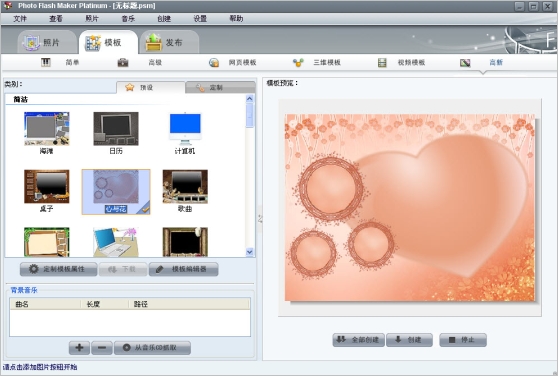
Task: Open the 模板编辑器 template editor button
Action: coord(184,269)
